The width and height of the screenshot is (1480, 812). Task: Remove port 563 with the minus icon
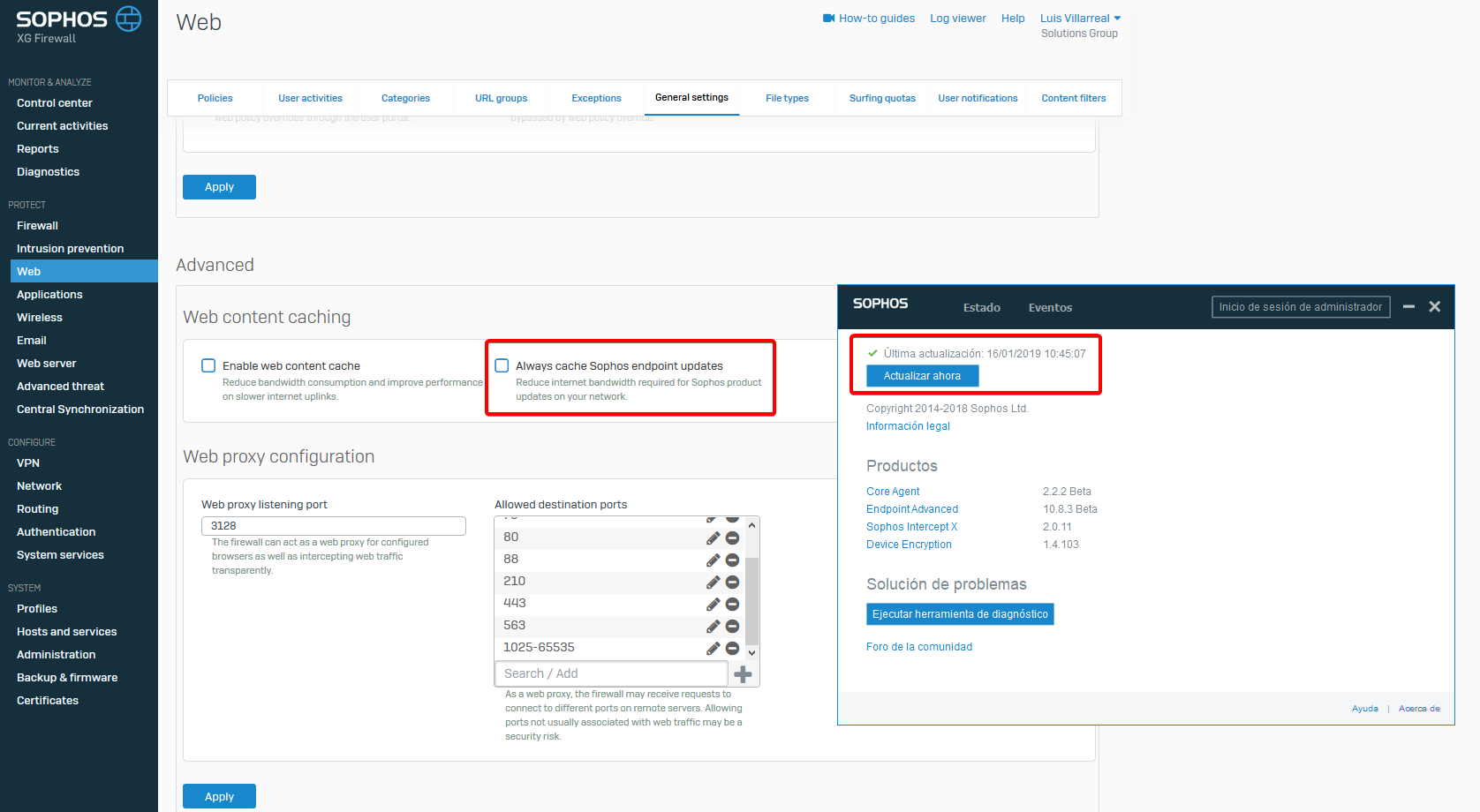(x=732, y=626)
